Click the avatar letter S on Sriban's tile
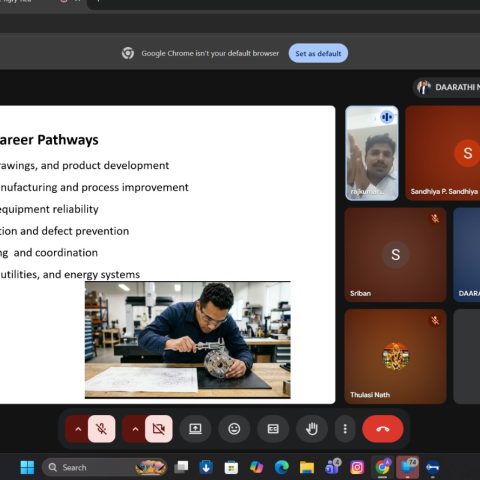The image size is (480, 480). 396,255
